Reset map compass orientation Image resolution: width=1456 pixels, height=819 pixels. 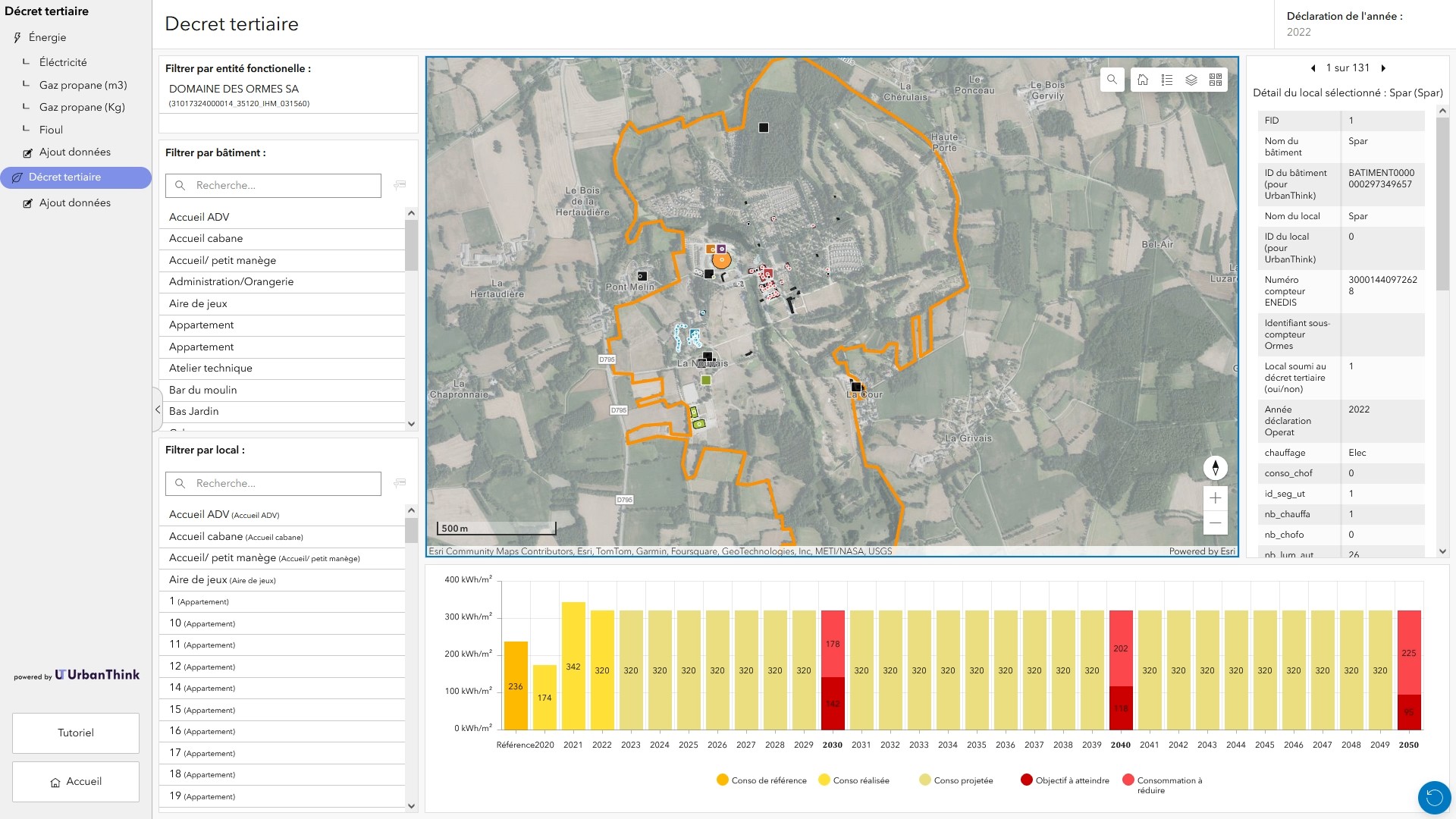point(1215,468)
